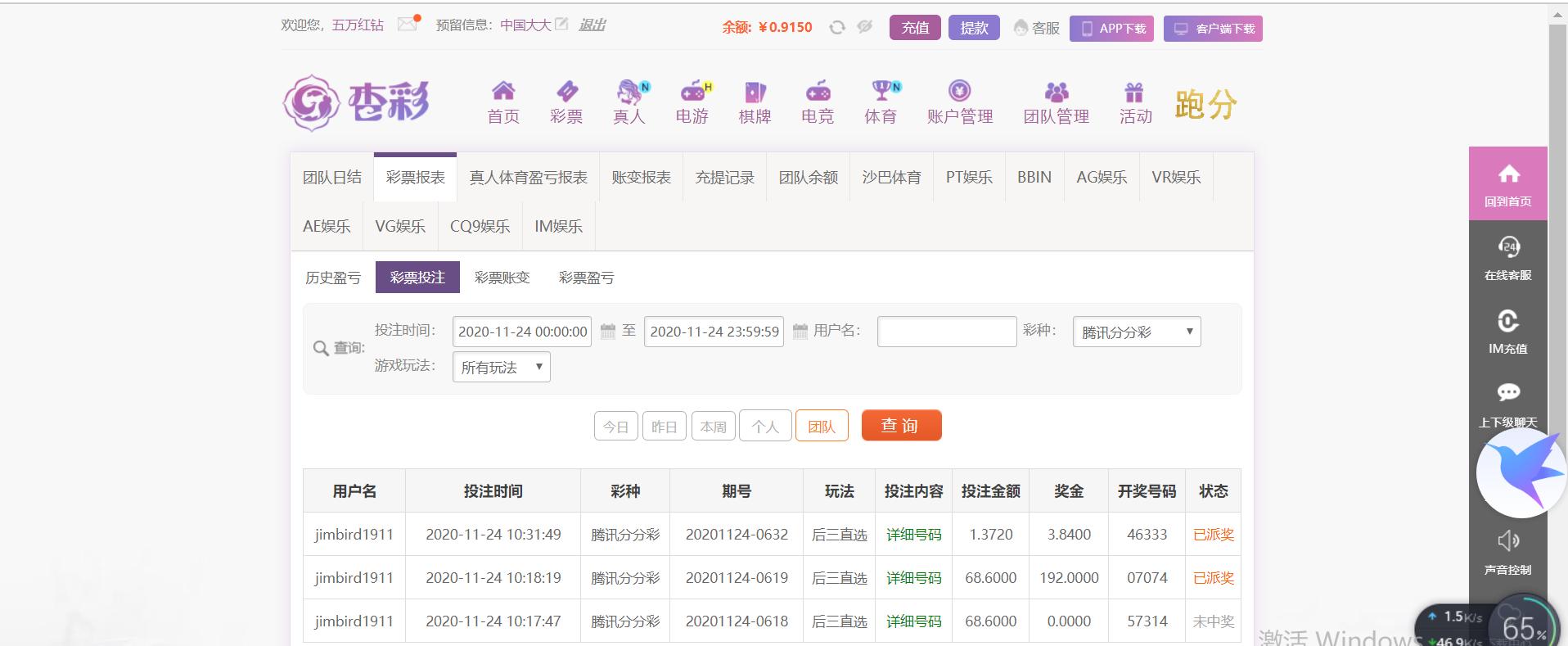Select 今日 quick filter

[x=615, y=426]
